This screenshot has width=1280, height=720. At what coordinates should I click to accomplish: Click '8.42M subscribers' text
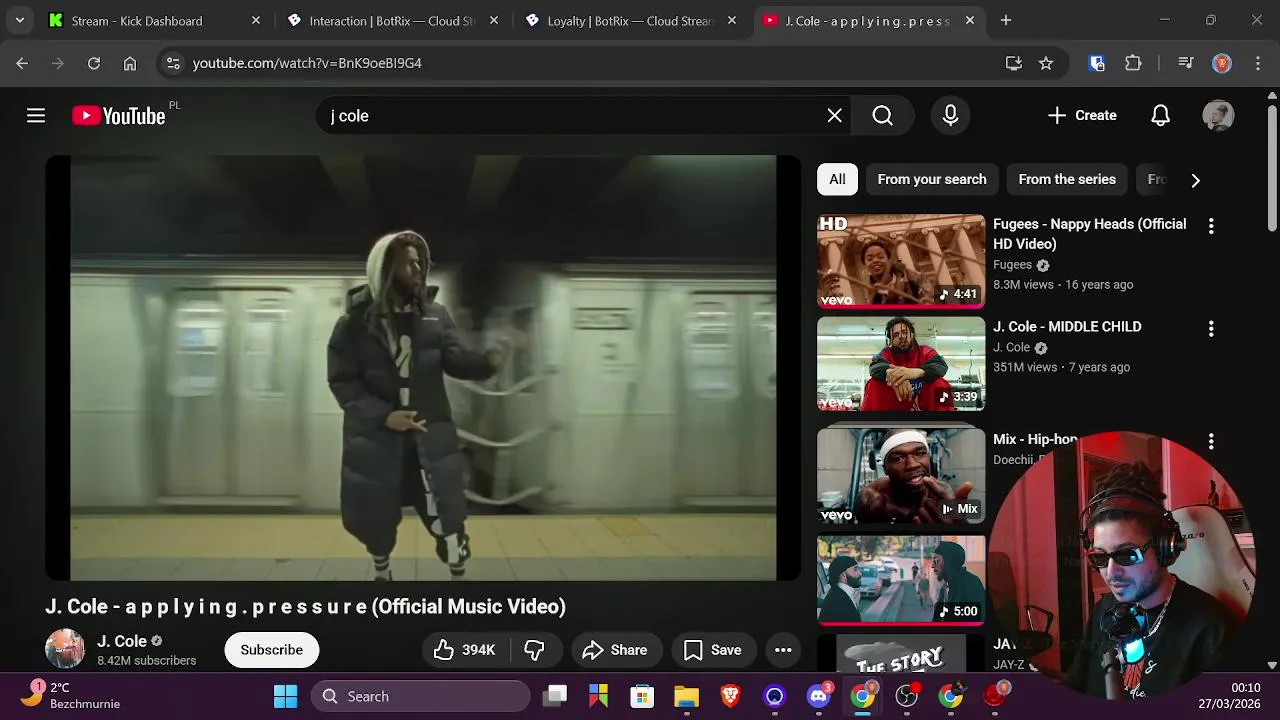pyautogui.click(x=147, y=661)
